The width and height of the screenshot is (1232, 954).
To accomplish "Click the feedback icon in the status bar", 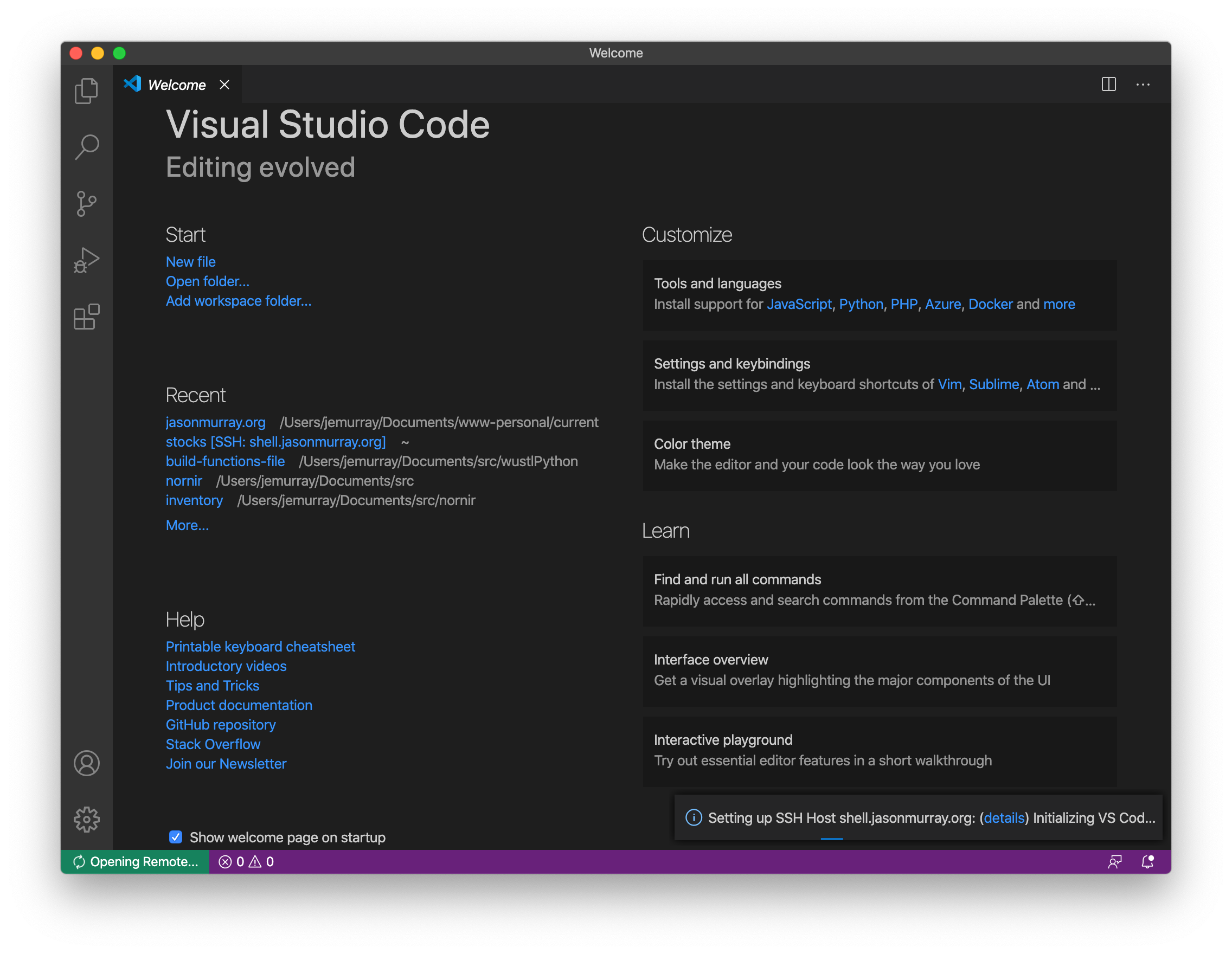I will pos(1115,861).
